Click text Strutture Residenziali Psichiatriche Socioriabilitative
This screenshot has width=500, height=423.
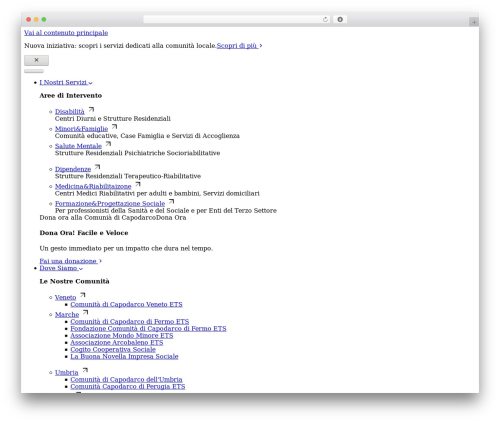point(137,153)
